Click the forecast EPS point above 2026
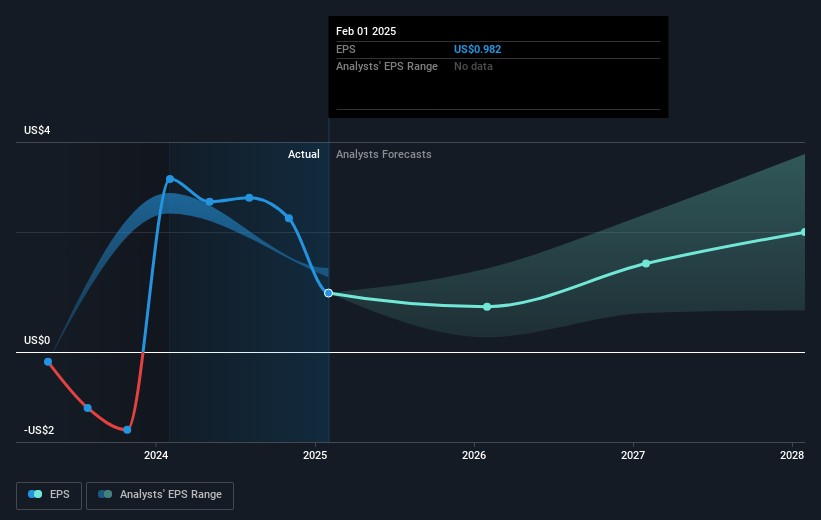 [x=487, y=307]
